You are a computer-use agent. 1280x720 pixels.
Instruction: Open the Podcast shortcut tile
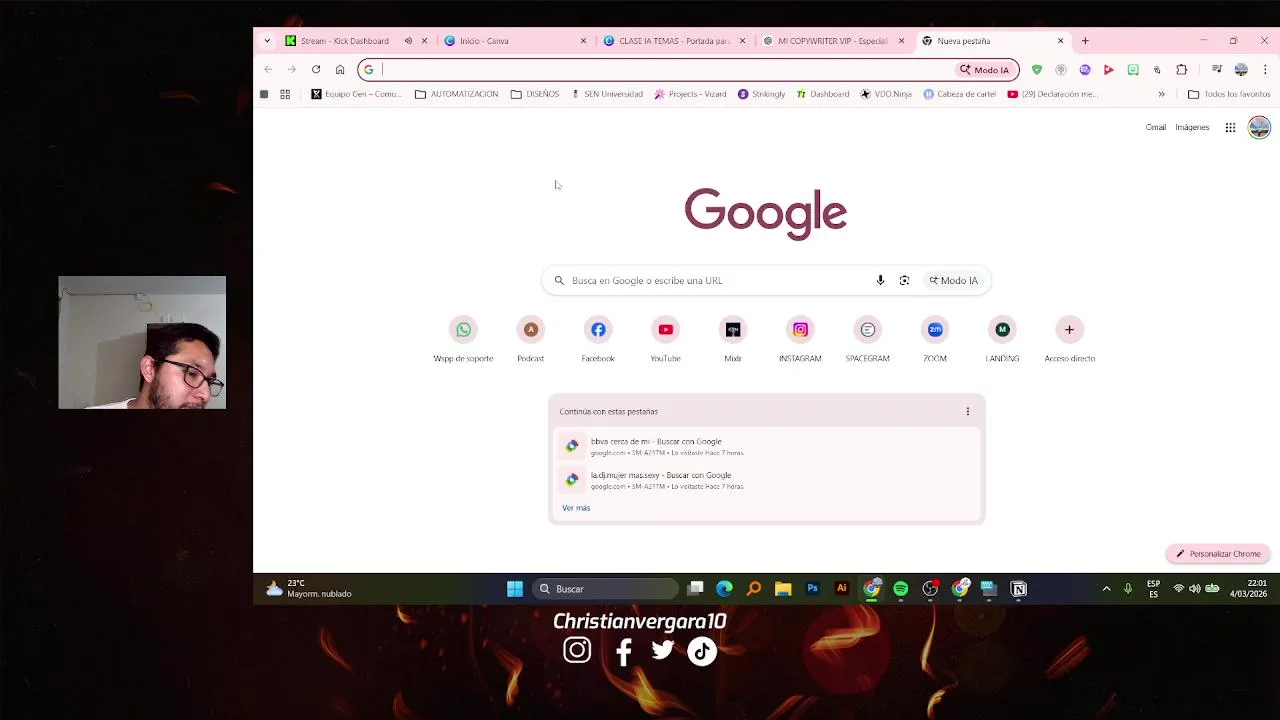(x=531, y=330)
